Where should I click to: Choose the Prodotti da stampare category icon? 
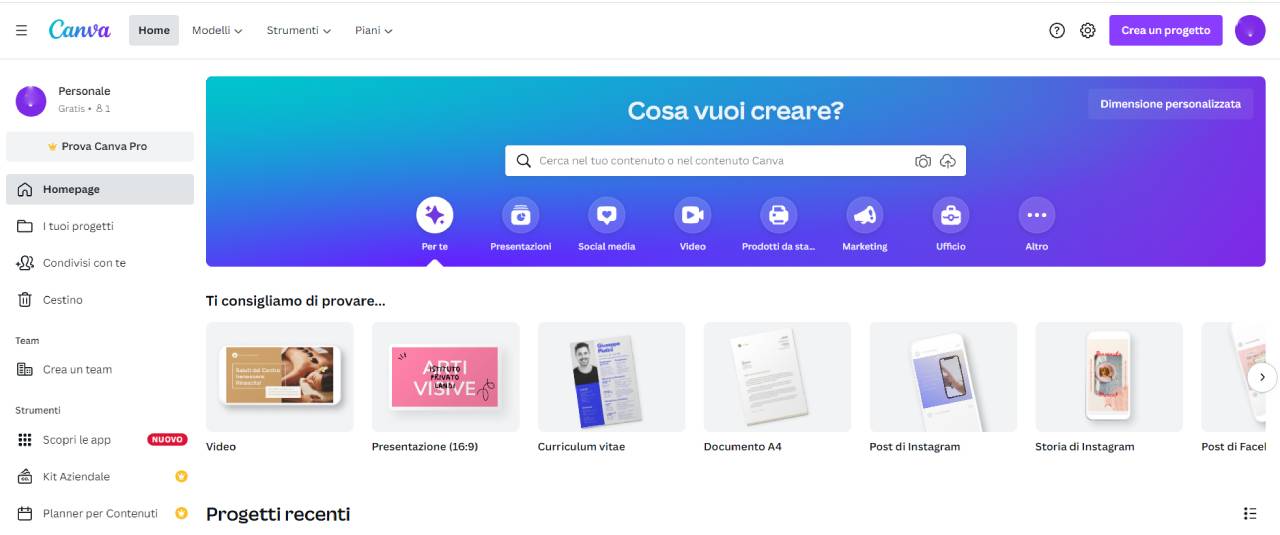(x=778, y=215)
